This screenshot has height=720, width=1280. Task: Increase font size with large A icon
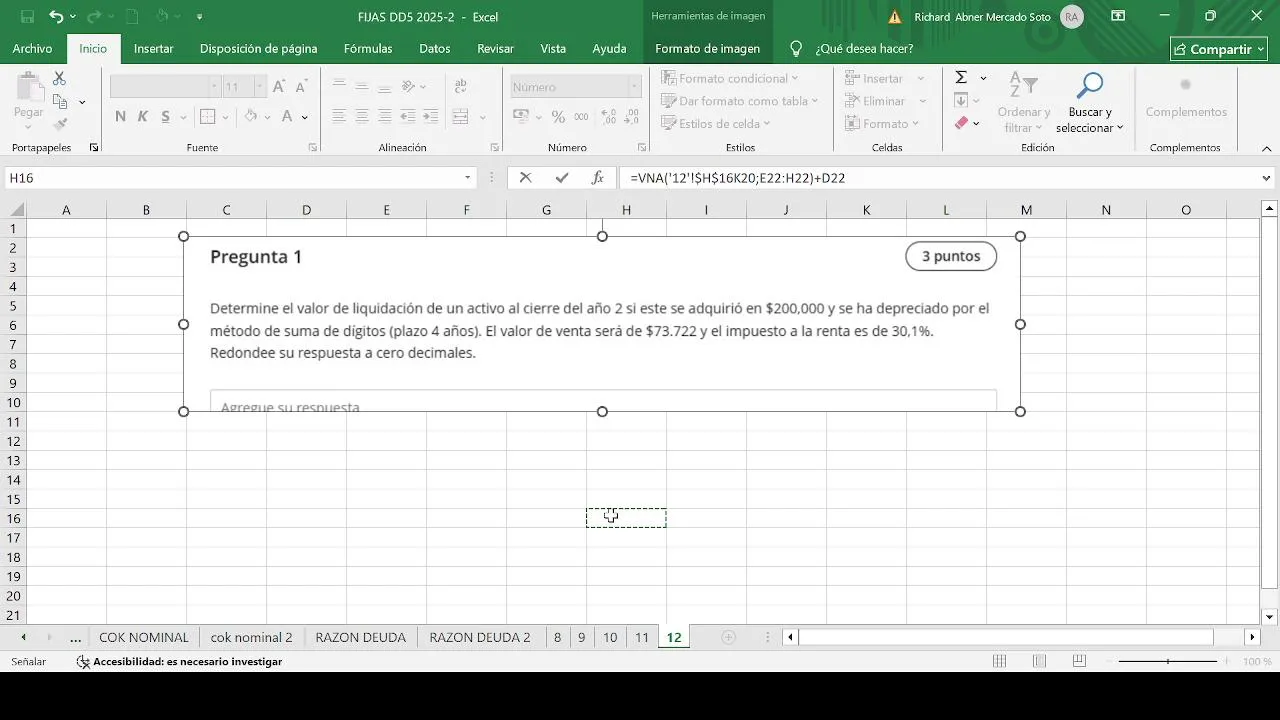click(279, 87)
